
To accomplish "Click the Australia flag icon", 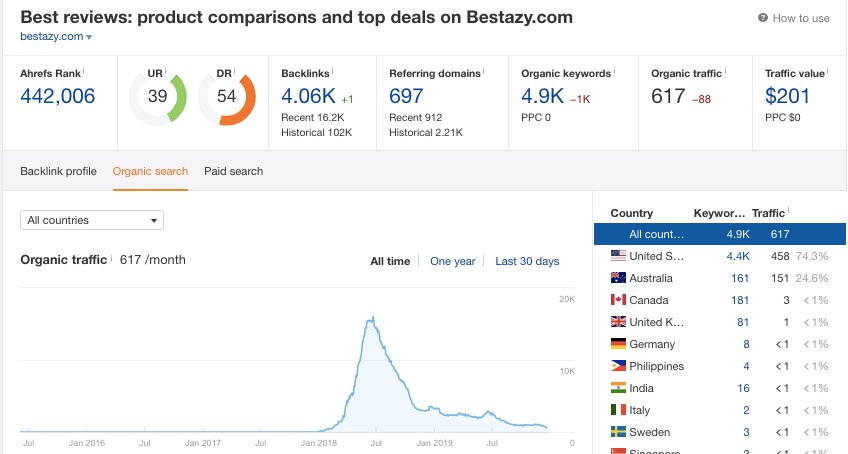I will [618, 278].
